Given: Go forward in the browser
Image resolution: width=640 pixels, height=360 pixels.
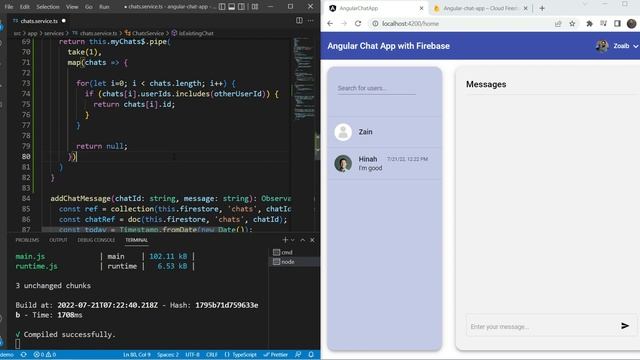Looking at the screenshot, I should click(x=344, y=24).
